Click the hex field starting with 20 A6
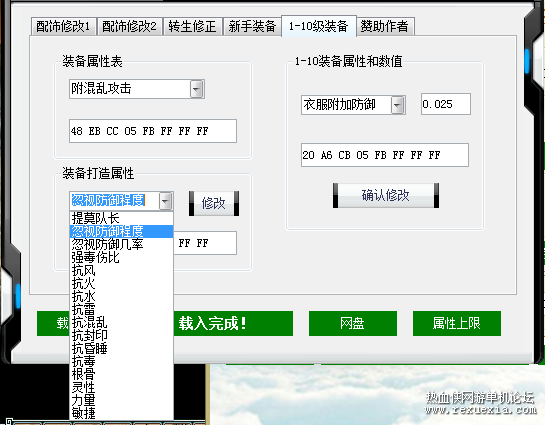The width and height of the screenshot is (545, 425). coord(385,155)
